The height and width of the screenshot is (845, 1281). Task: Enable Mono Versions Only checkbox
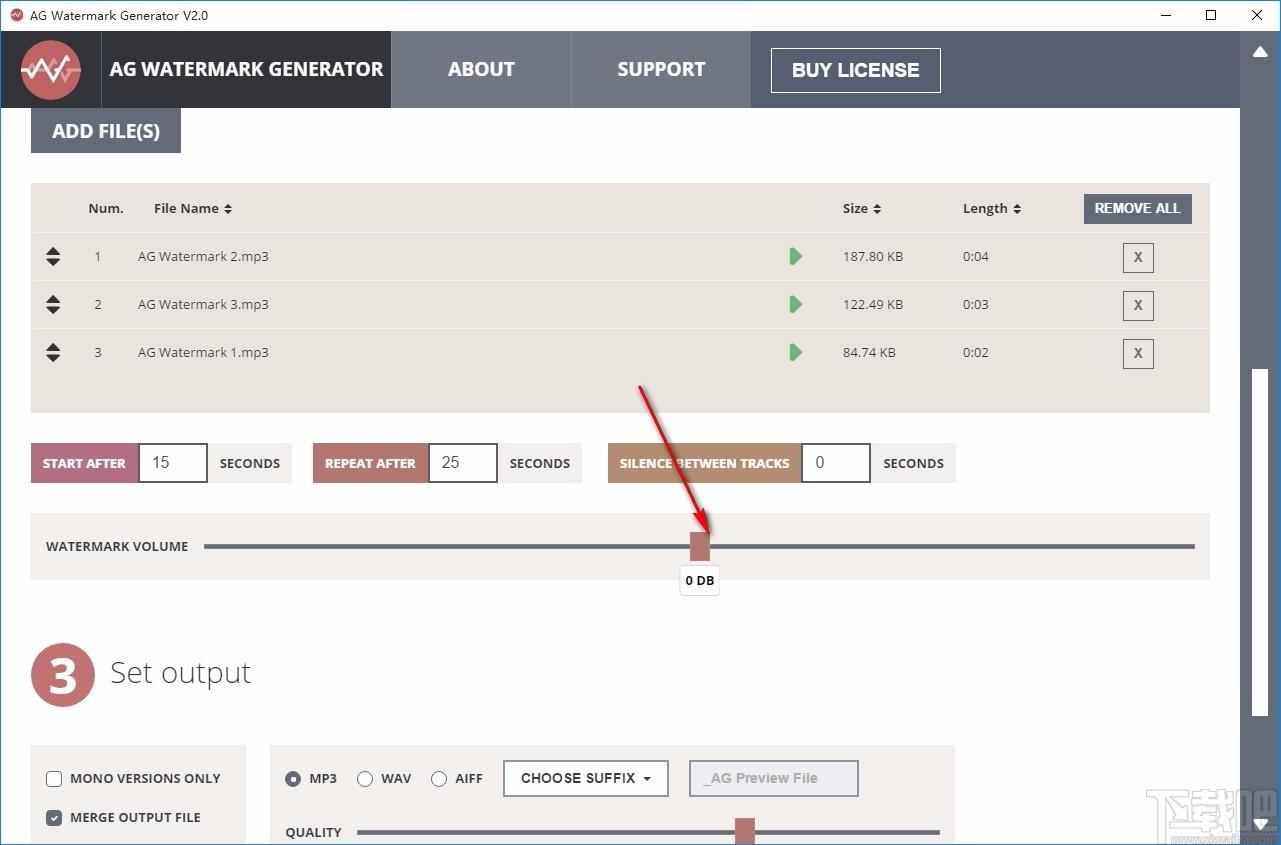[x=54, y=779]
